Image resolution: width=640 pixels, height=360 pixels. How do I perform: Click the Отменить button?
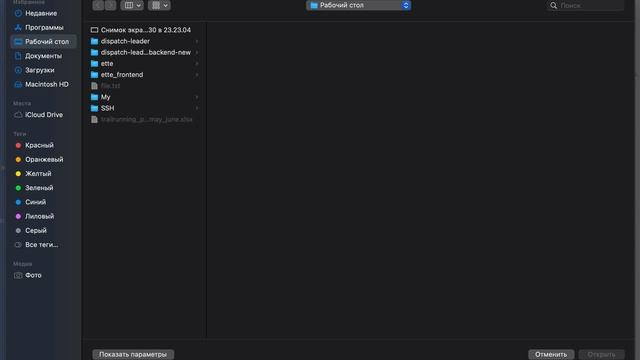(x=551, y=354)
